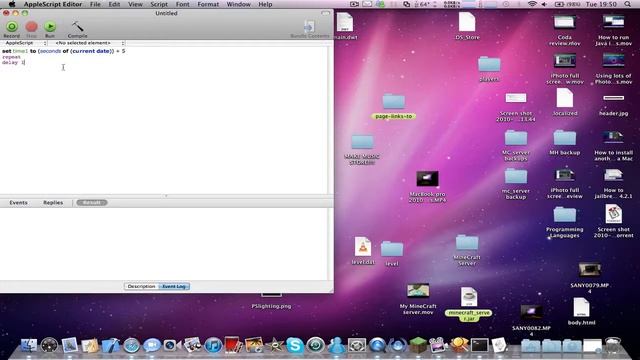Select My MineCraft server.mov file
640x360 pixels.
(418, 299)
